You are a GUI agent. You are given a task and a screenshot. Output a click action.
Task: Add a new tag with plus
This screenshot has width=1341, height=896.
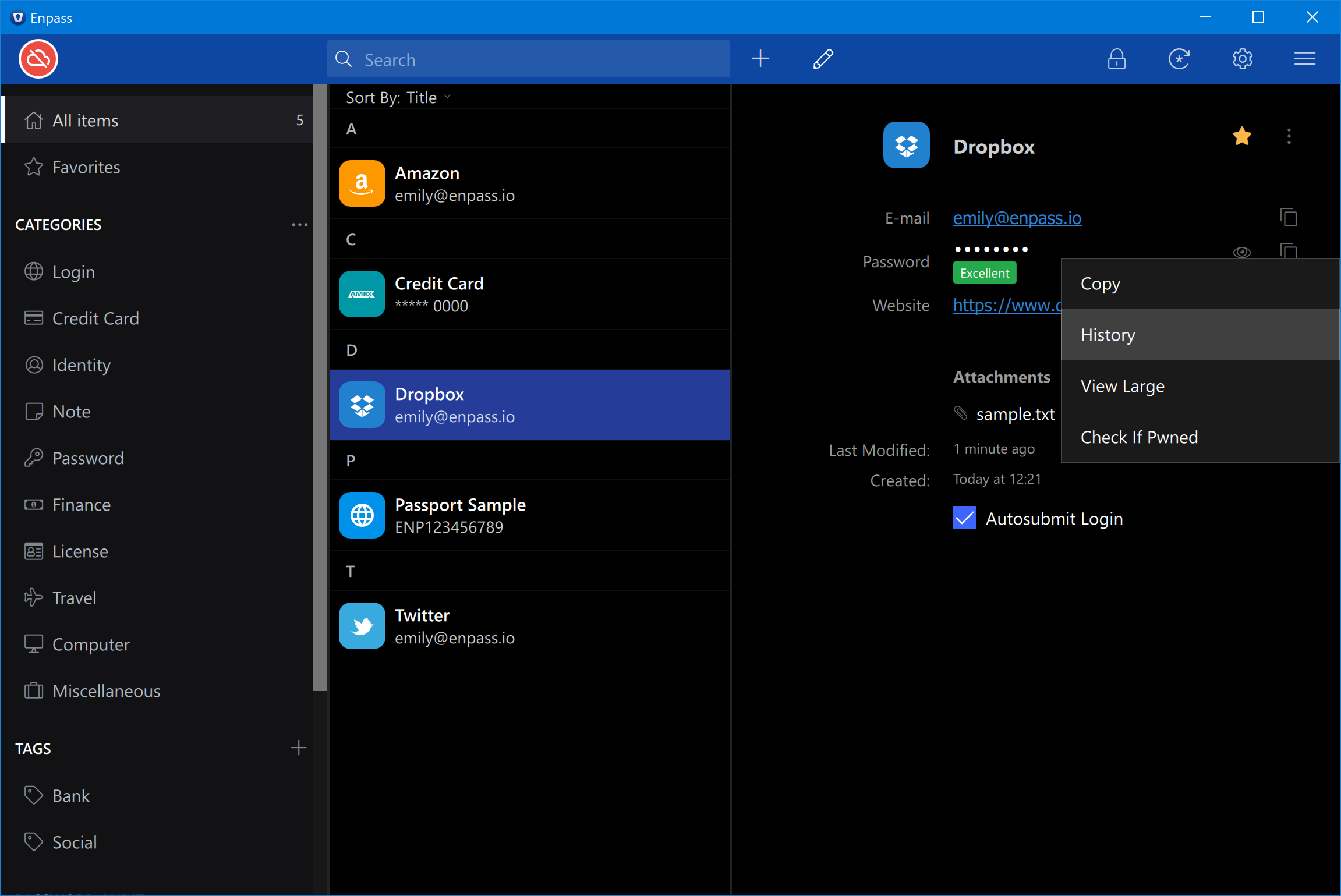click(299, 748)
